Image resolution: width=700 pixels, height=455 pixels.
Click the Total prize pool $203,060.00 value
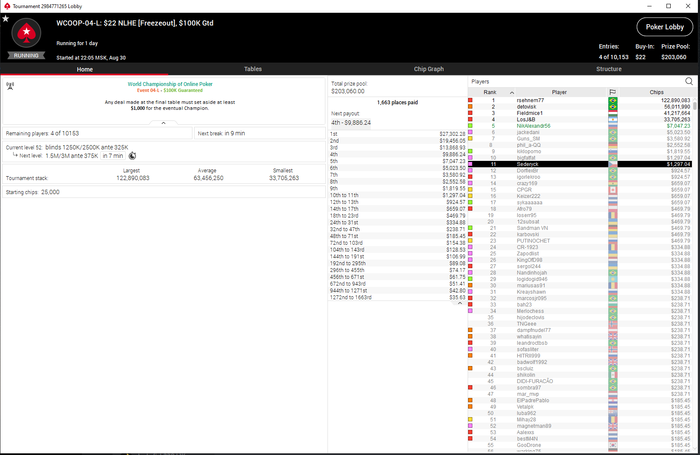348,91
